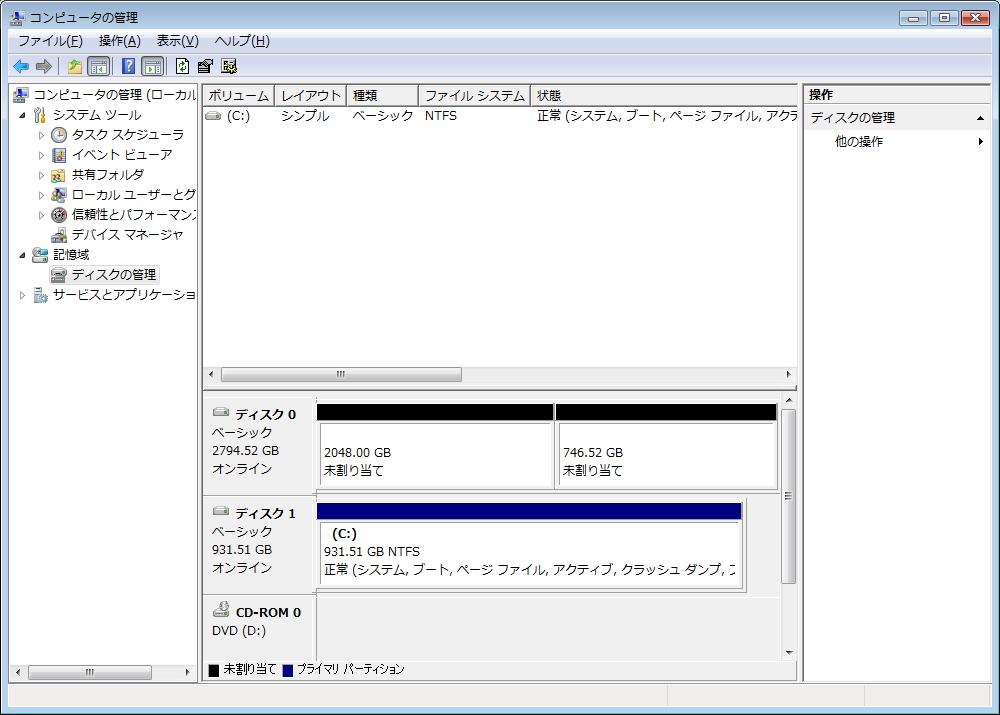Click the DVD (D:) label
This screenshot has height=715, width=1000.
tap(239, 631)
